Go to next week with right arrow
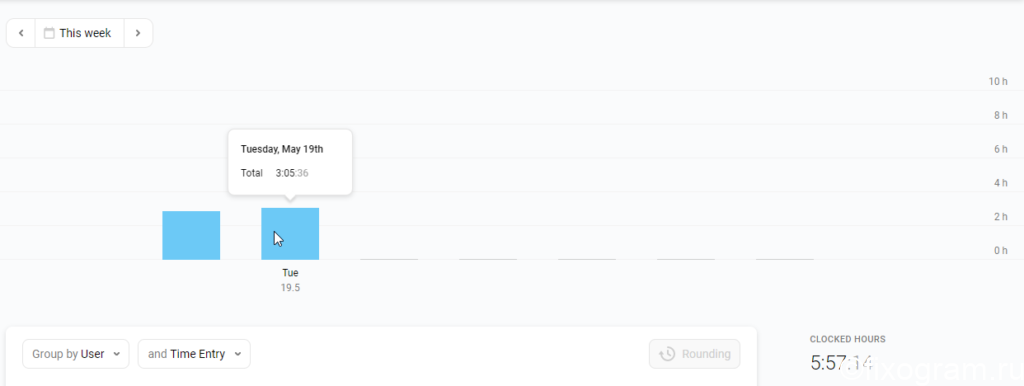The image size is (1024, 386). tap(138, 33)
